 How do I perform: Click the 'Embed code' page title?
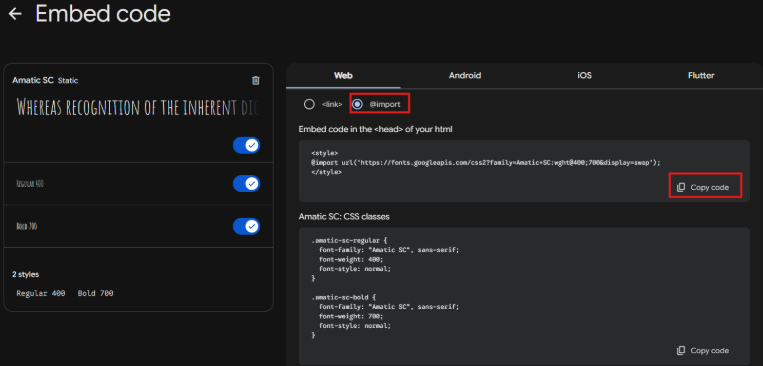coord(103,14)
